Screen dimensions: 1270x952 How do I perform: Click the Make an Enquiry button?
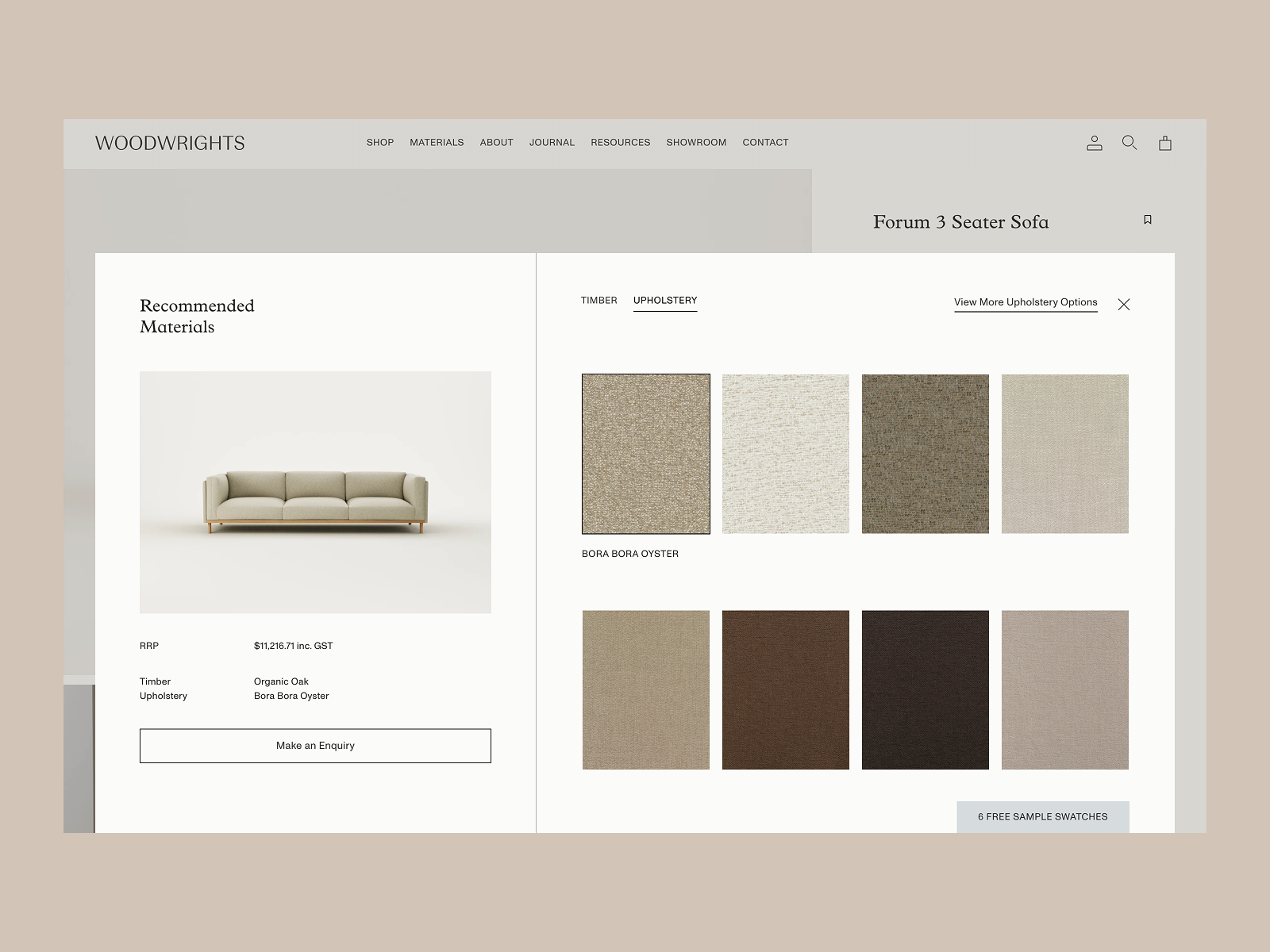pyautogui.click(x=315, y=746)
